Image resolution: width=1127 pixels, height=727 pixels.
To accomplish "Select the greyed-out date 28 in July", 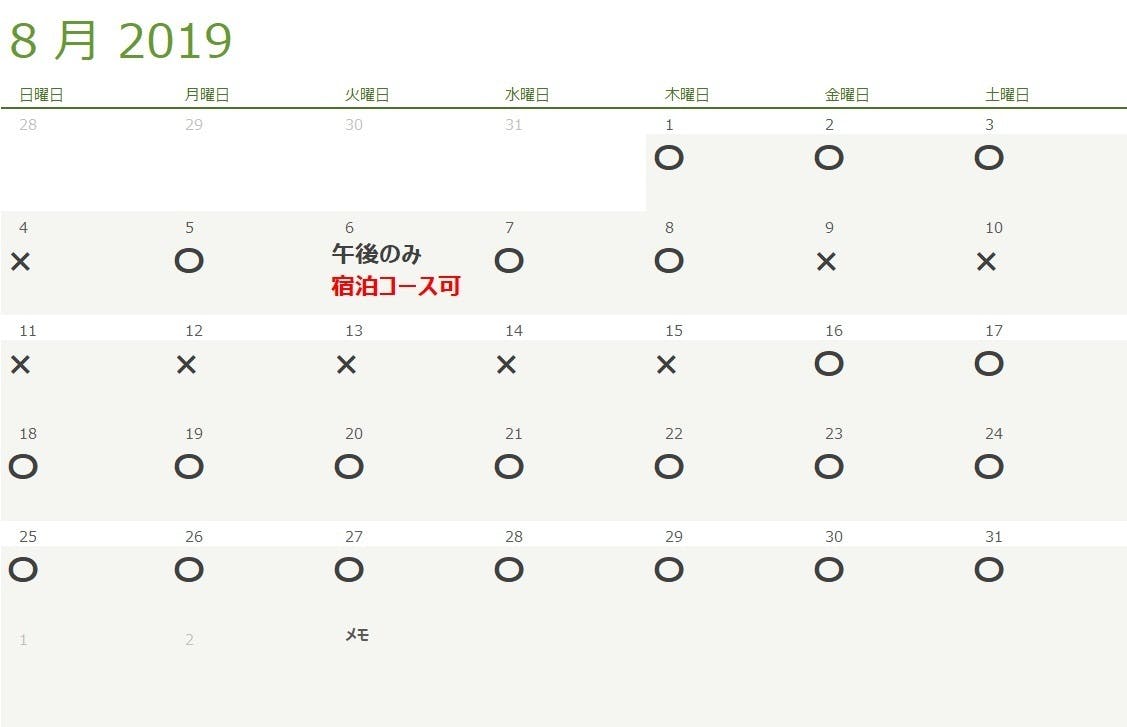I will [x=28, y=125].
